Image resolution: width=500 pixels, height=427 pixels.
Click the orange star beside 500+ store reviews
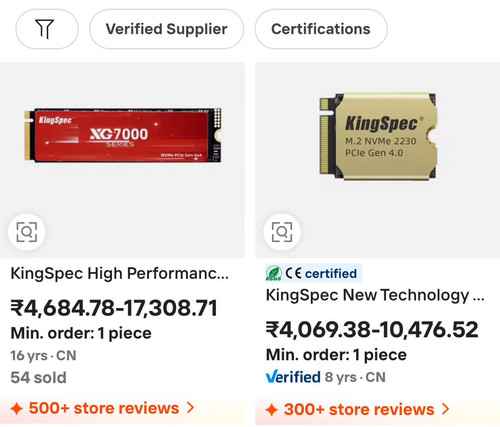[x=17, y=408]
